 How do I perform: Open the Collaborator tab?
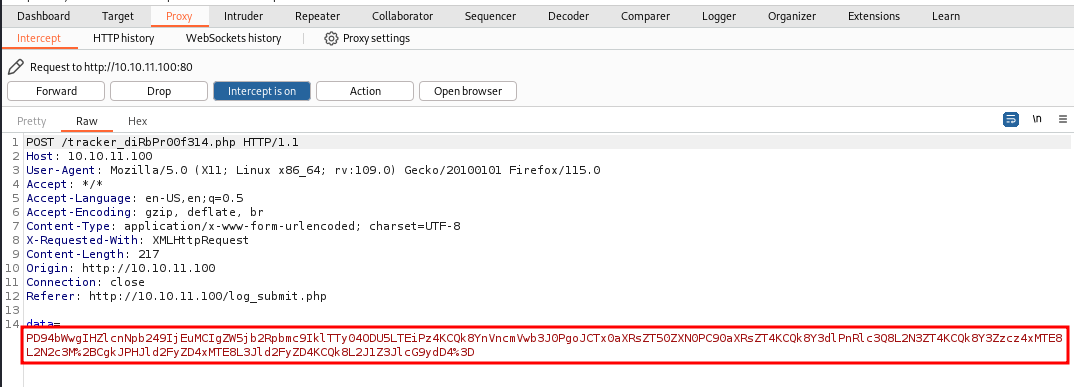click(x=402, y=16)
